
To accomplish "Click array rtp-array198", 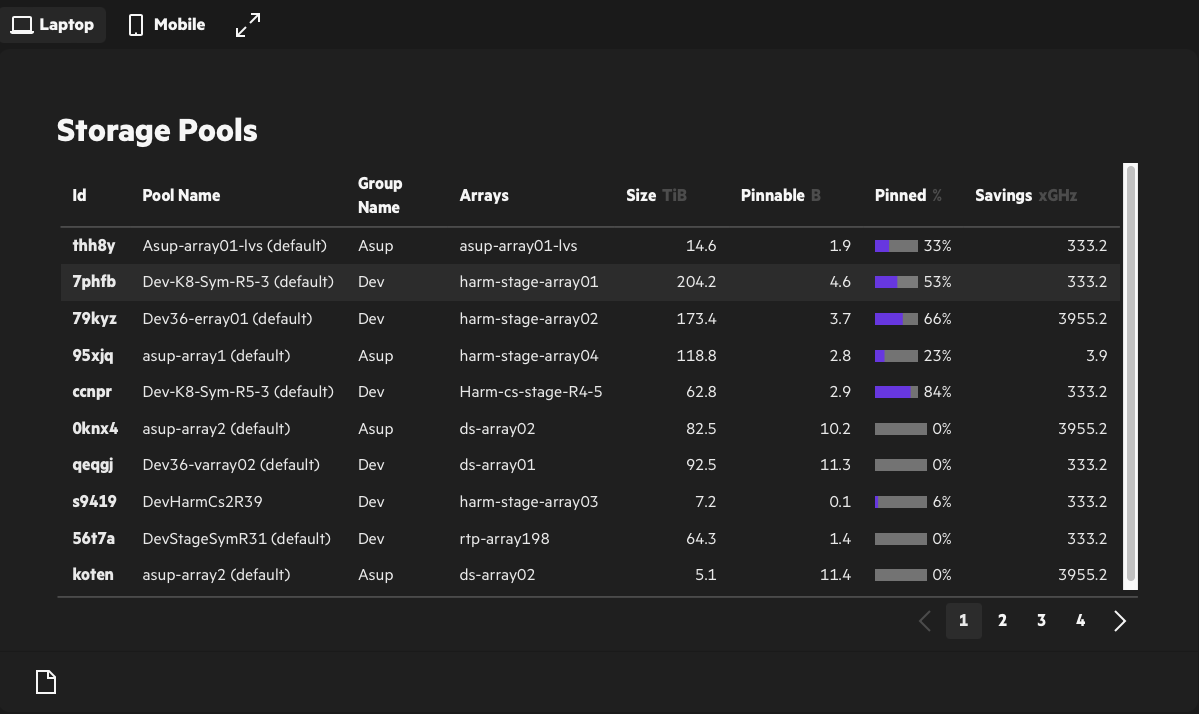I will (x=504, y=538).
